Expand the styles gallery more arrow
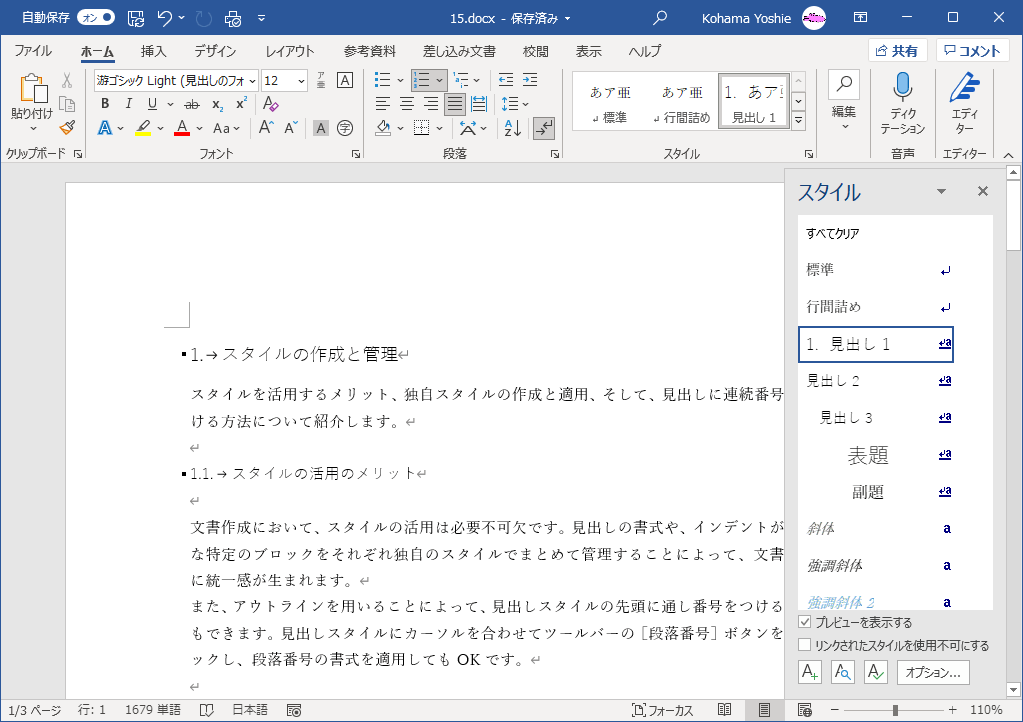The width and height of the screenshot is (1023, 722). [x=798, y=121]
